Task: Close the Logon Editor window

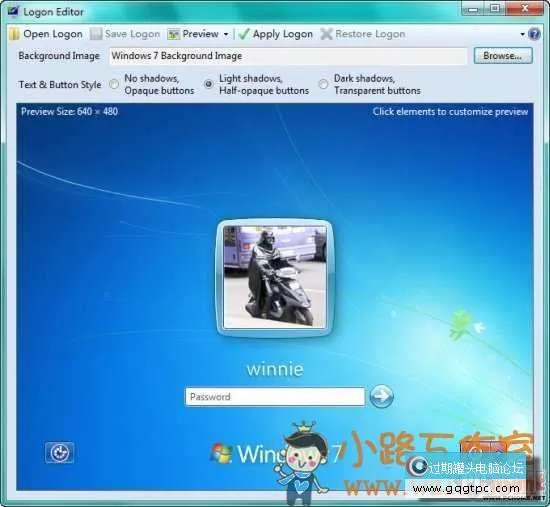Action: (x=525, y=8)
